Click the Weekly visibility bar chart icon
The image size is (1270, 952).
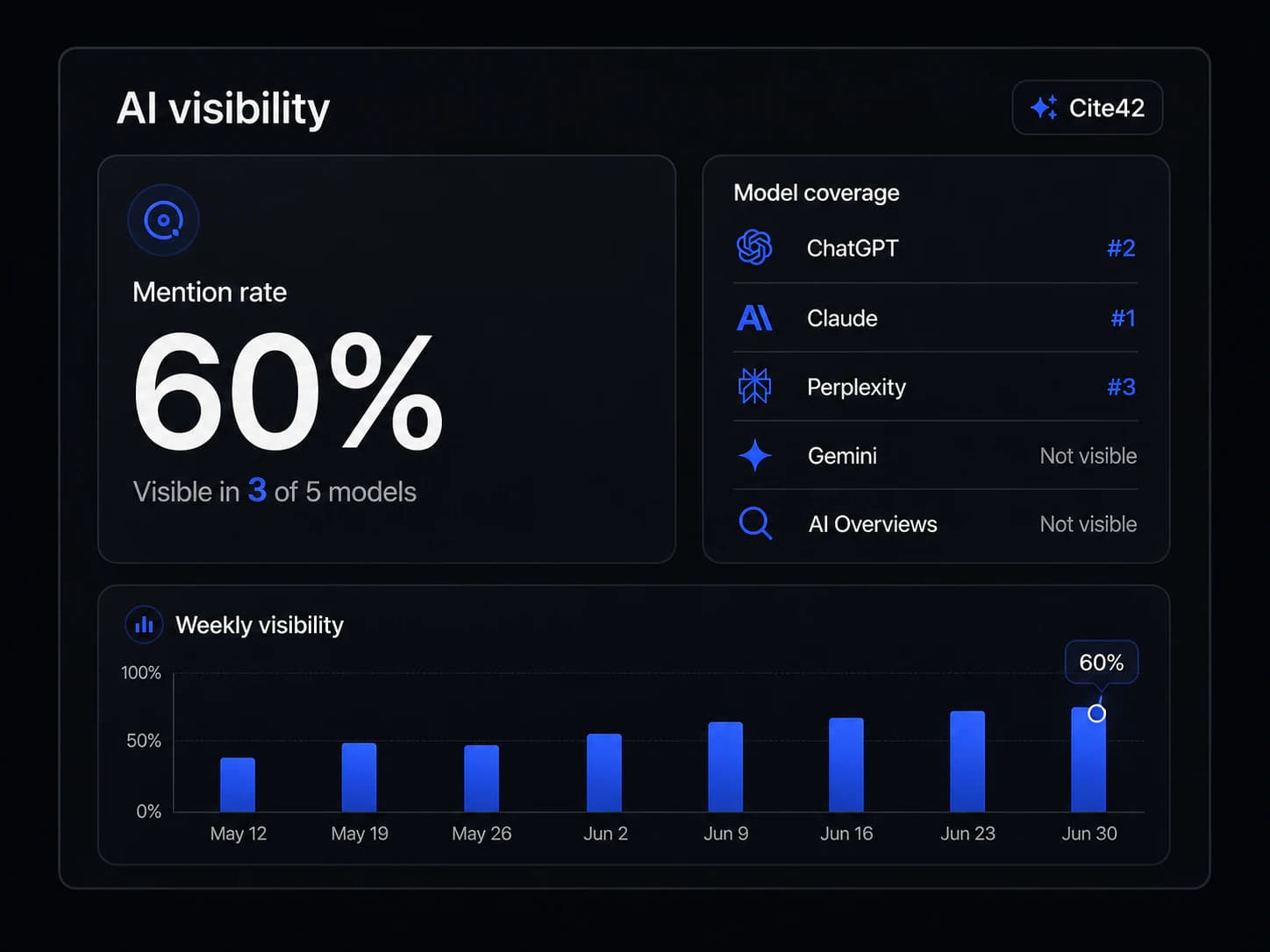144,625
